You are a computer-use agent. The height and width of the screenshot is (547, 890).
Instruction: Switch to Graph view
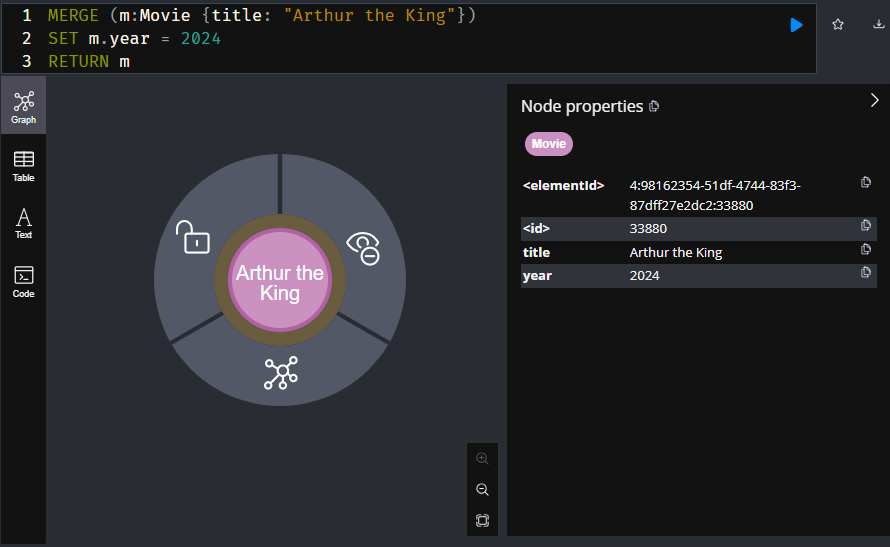point(23,106)
